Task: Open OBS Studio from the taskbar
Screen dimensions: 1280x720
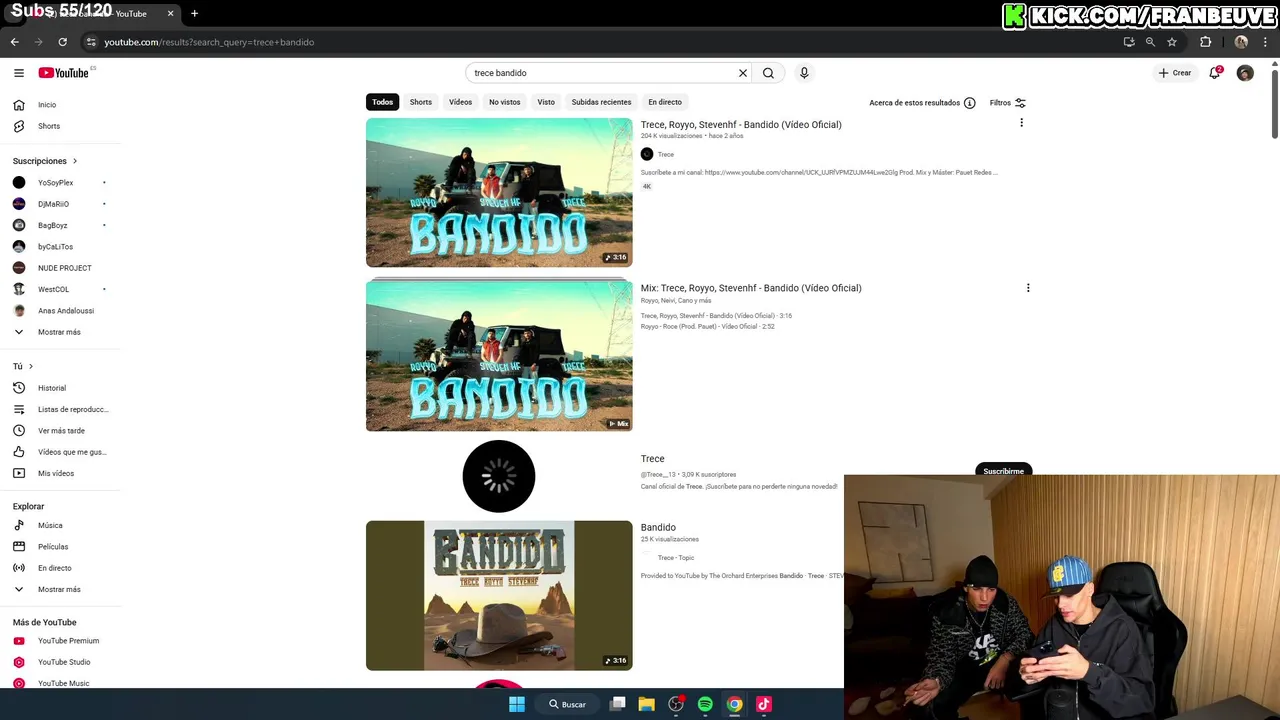Action: 676,704
